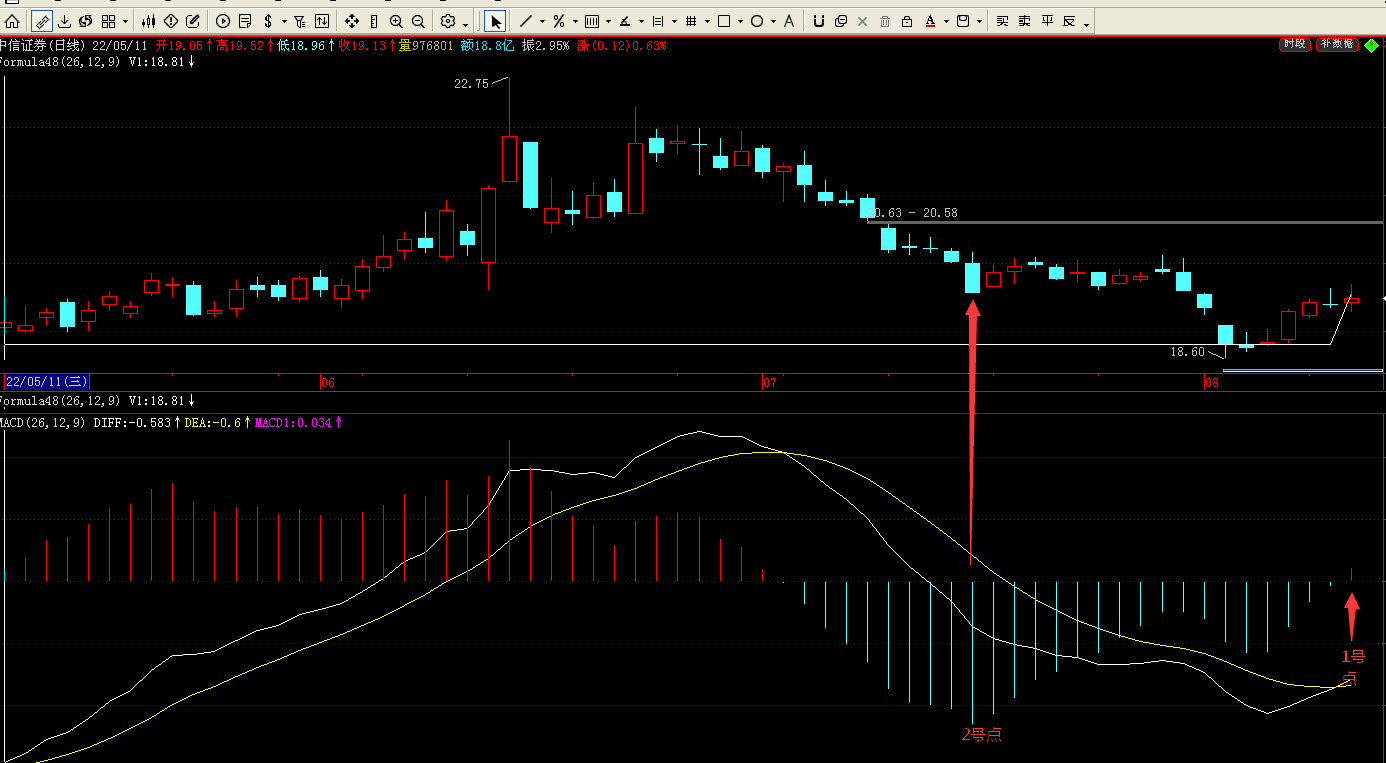Click the 22.75 high price label
The image size is (1386, 763).
(x=471, y=84)
